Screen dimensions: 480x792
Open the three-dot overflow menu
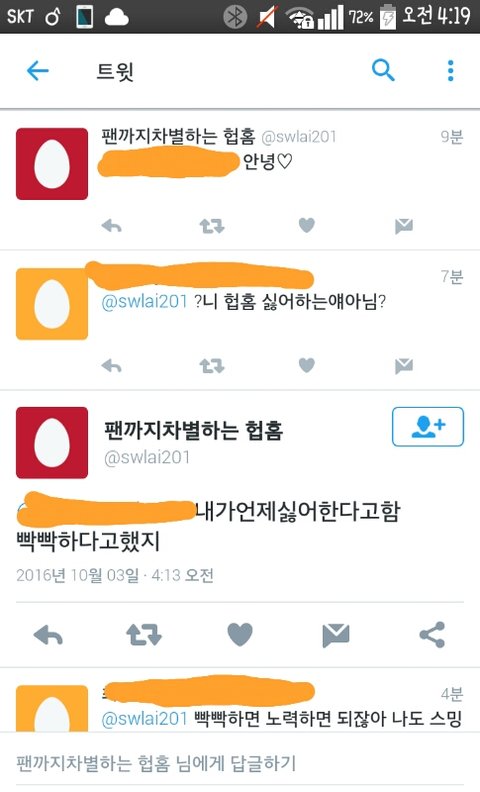tap(450, 70)
